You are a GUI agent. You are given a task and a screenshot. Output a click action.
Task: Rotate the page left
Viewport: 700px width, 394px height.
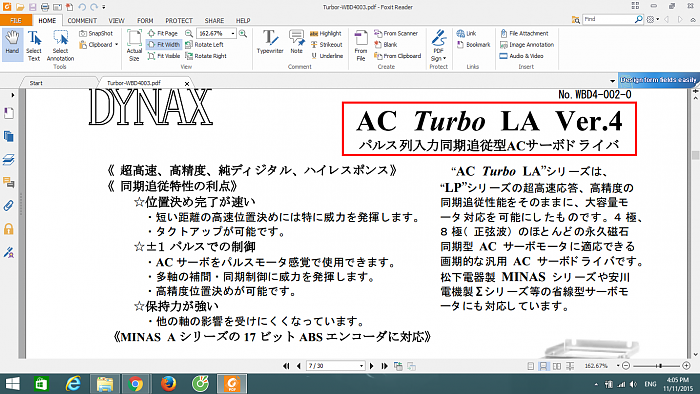point(204,45)
